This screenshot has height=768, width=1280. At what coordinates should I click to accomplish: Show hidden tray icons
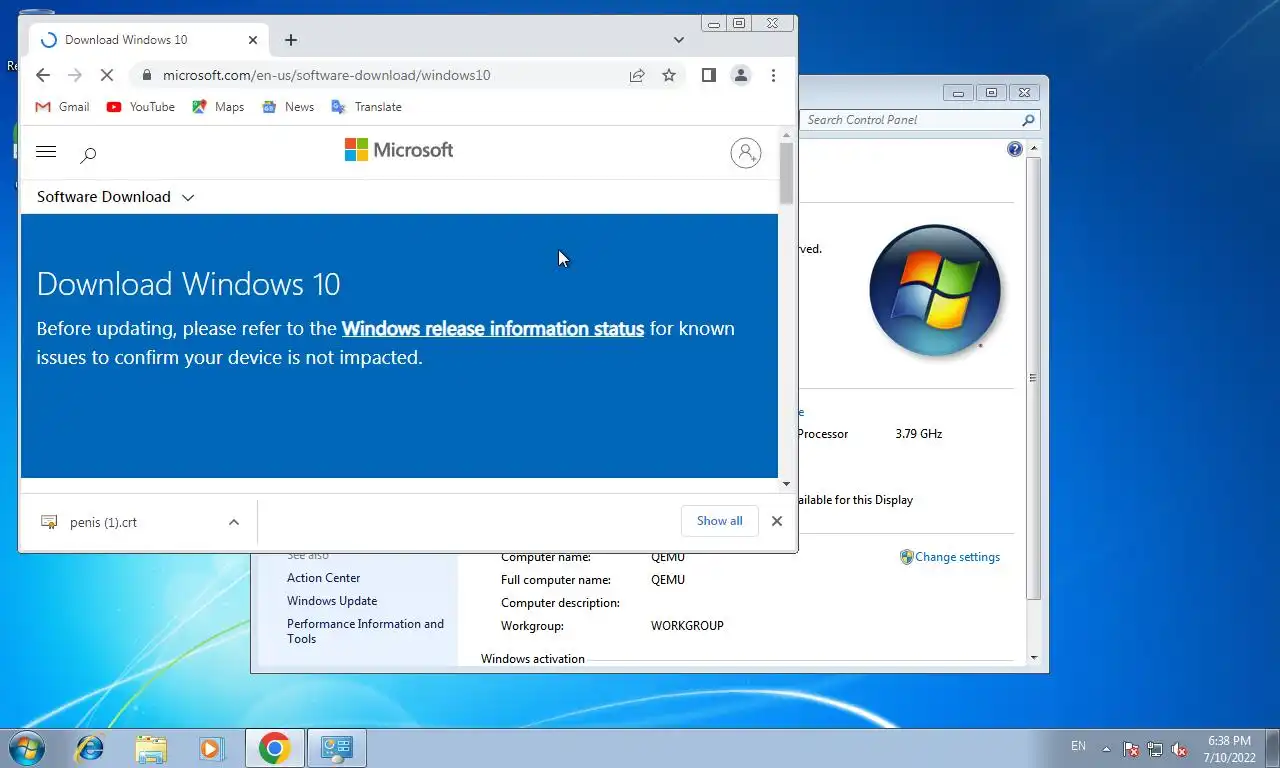[x=1106, y=748]
